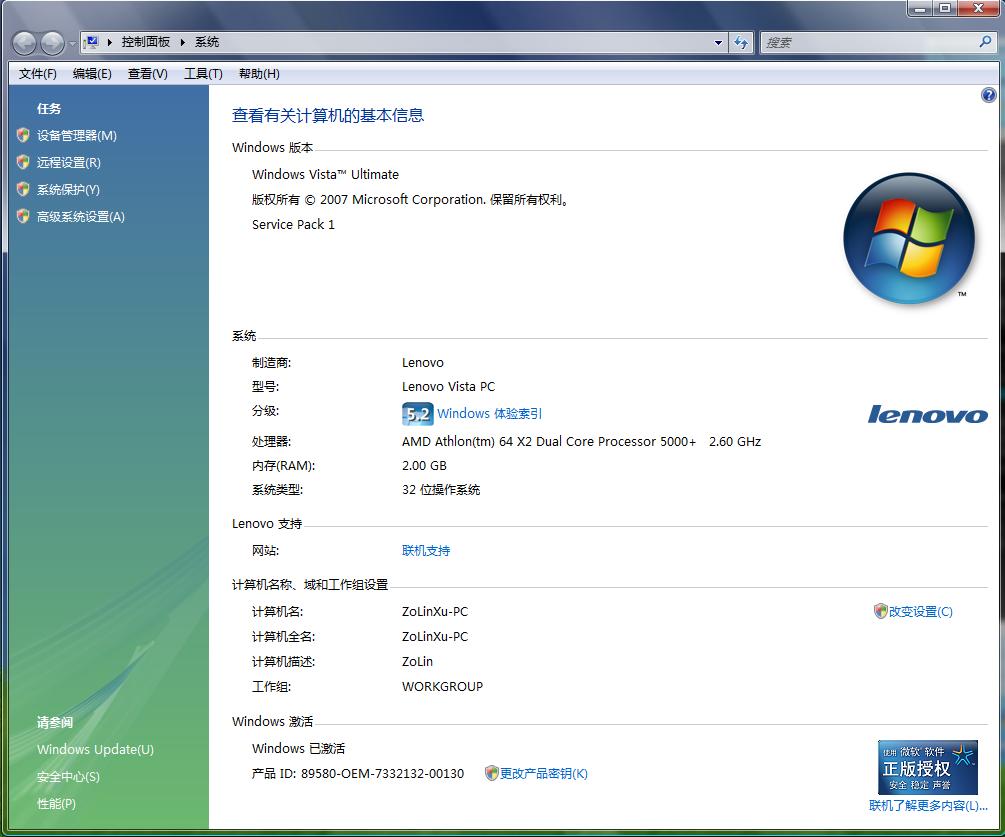This screenshot has height=837, width=1005.
Task: Click the 正版授权 genuine software badge
Action: click(x=927, y=767)
